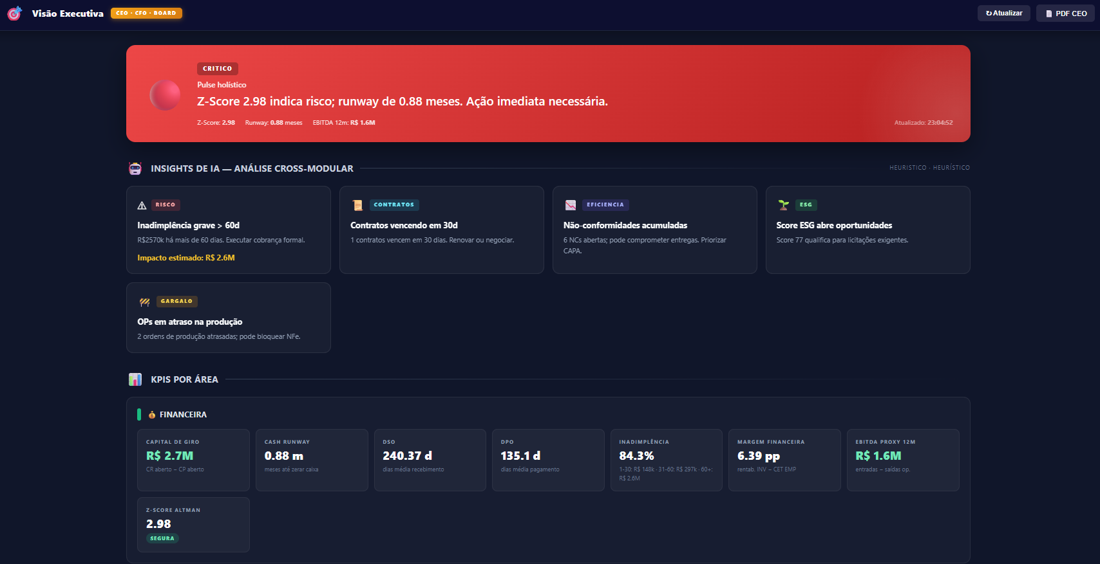The width and height of the screenshot is (1100, 564).
Task: Click the scroll icon on the Contratos card
Action: point(357,206)
